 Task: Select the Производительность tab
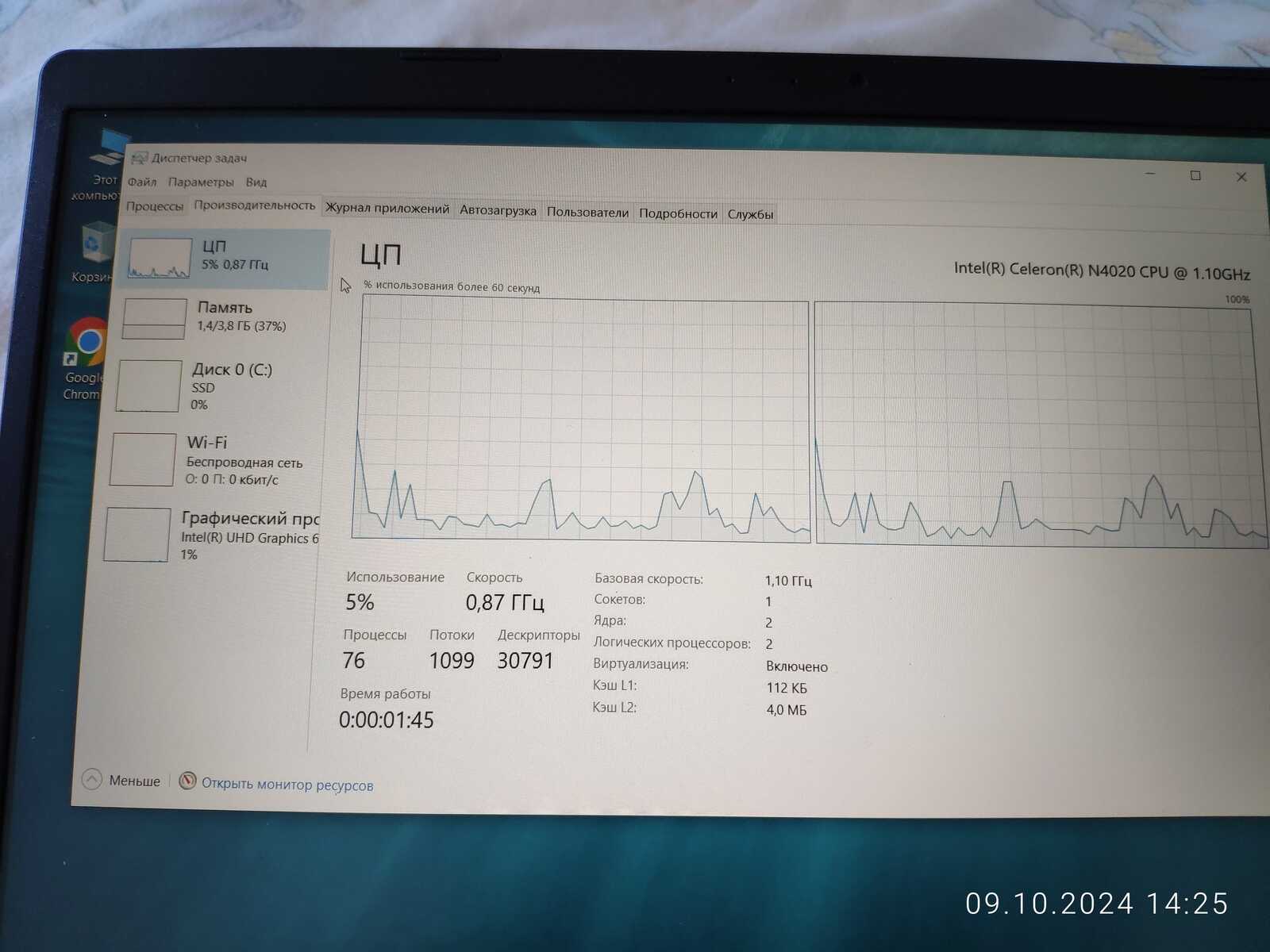coord(255,205)
